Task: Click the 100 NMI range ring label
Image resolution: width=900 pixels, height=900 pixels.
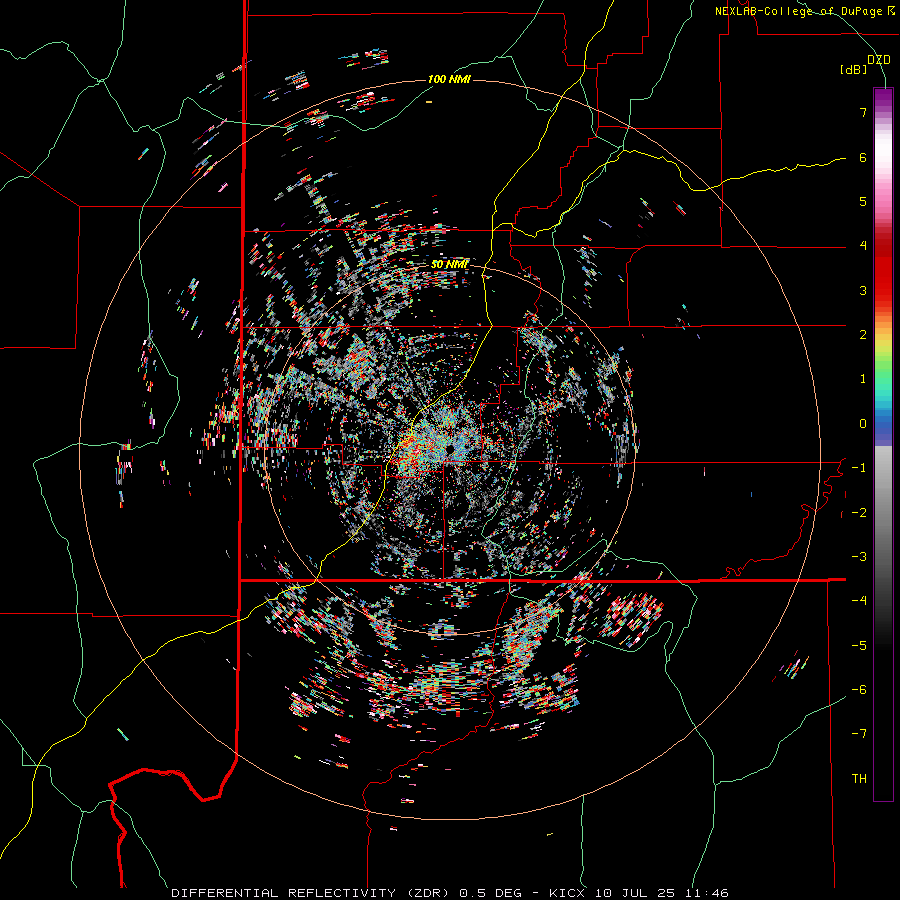Action: coord(449,79)
